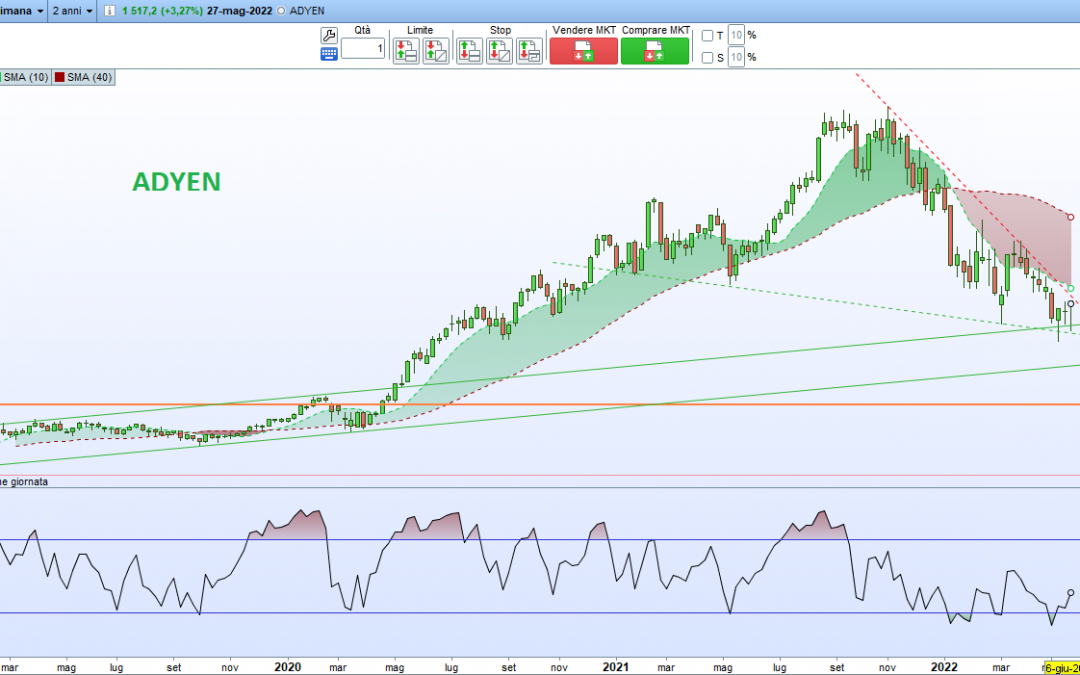Viewport: 1080px width, 675px height.
Task: Open the '2 anni' period dropdown
Action: (73, 11)
